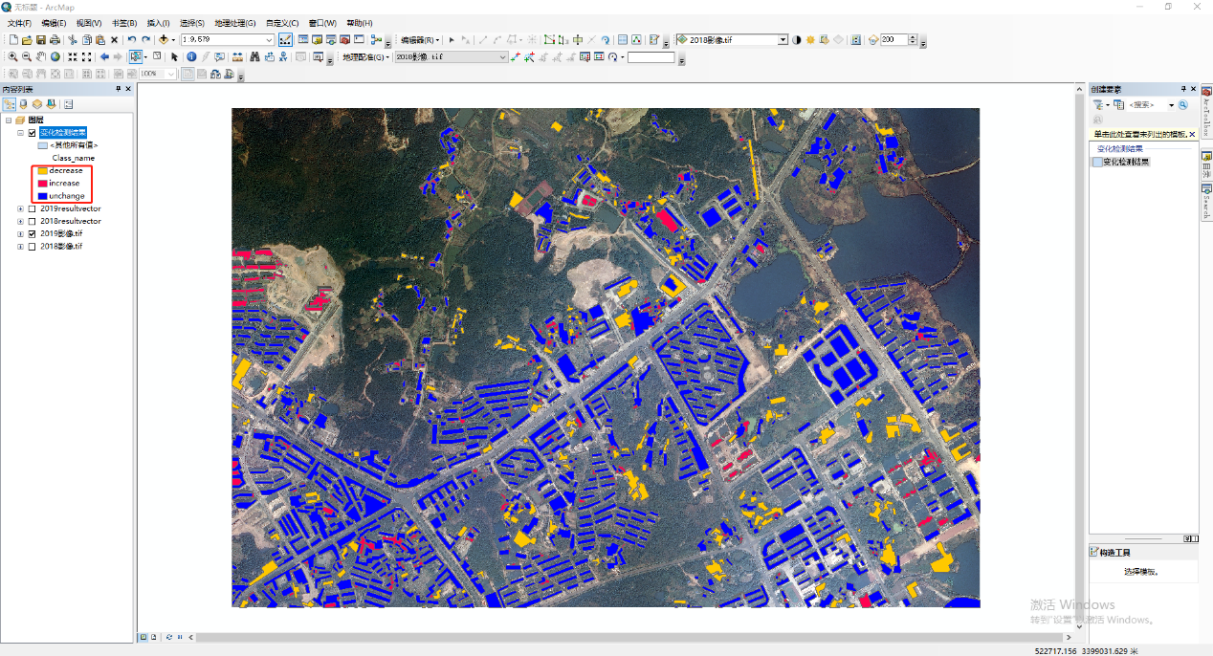This screenshot has width=1213, height=656.
Task: Click the Save document icon
Action: click(41, 40)
